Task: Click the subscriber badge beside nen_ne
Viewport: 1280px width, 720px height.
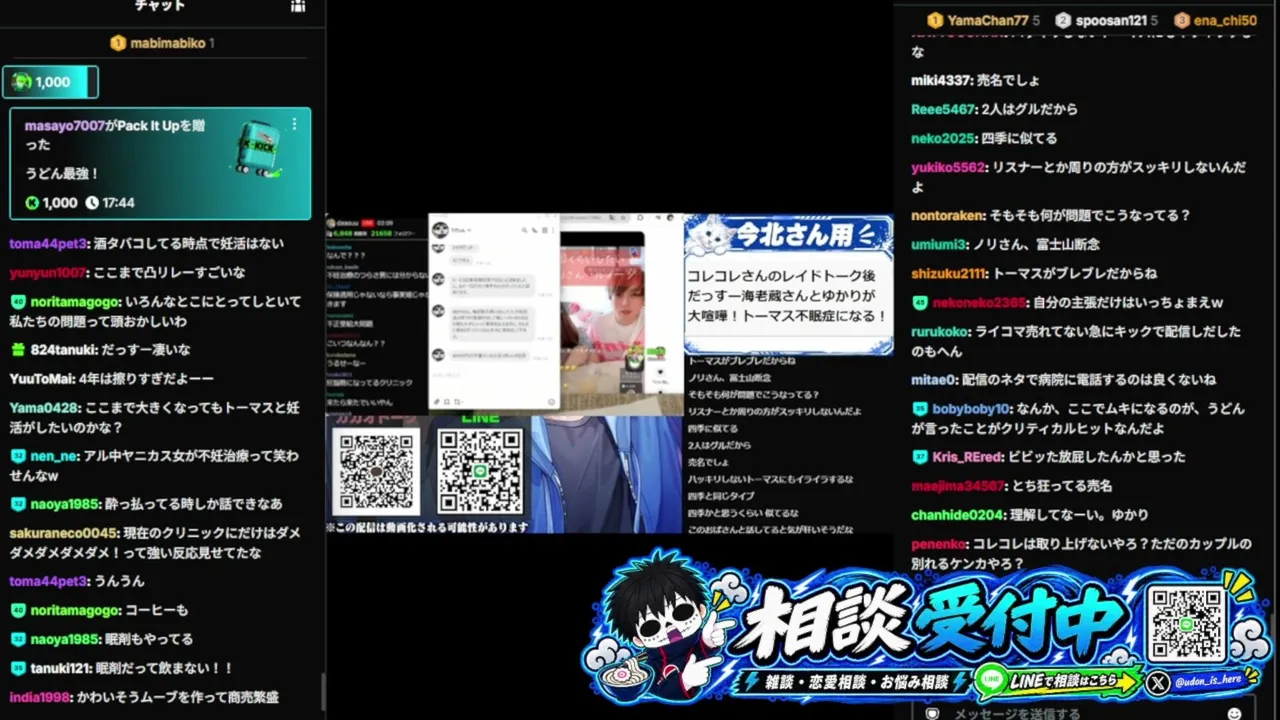Action: [18, 456]
